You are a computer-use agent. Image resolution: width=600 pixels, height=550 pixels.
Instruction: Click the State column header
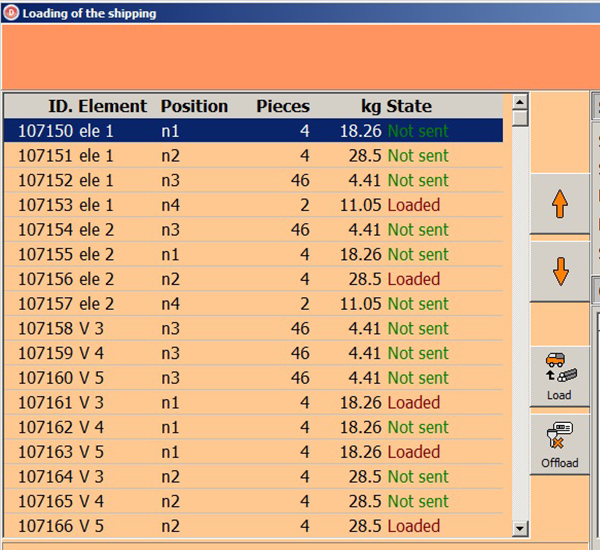(x=409, y=106)
